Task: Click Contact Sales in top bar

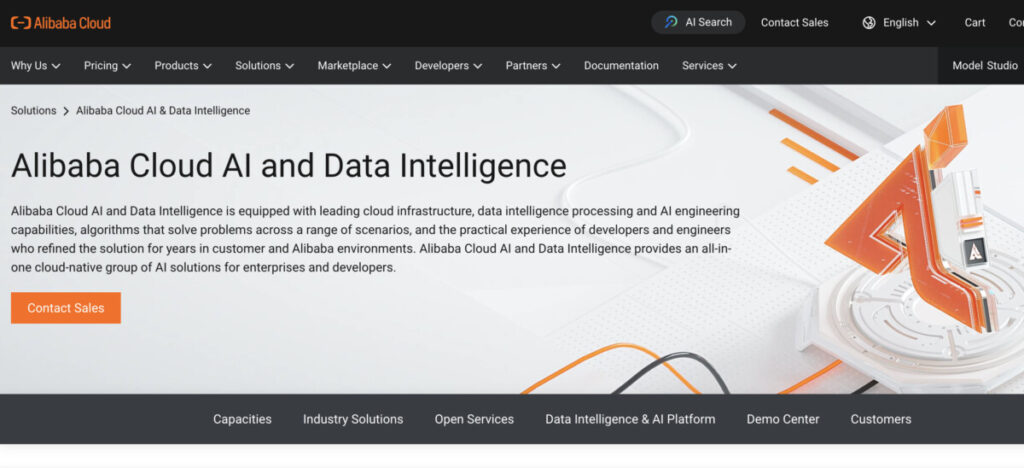Action: pos(794,23)
